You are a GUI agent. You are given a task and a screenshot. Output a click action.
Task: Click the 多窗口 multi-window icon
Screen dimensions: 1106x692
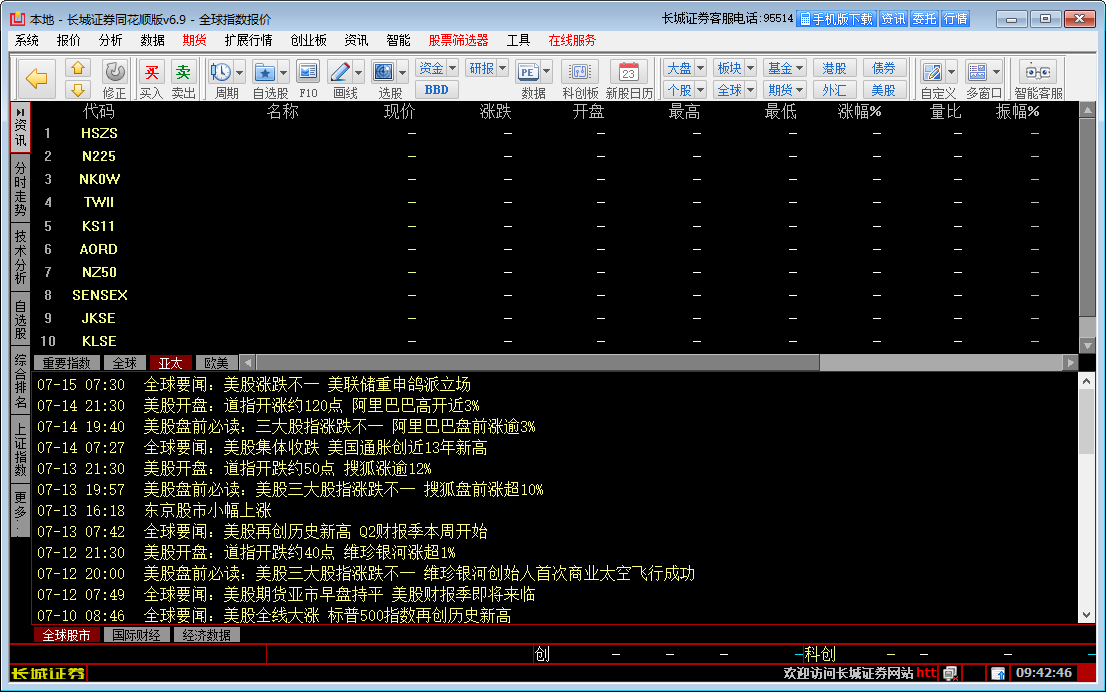coord(978,72)
